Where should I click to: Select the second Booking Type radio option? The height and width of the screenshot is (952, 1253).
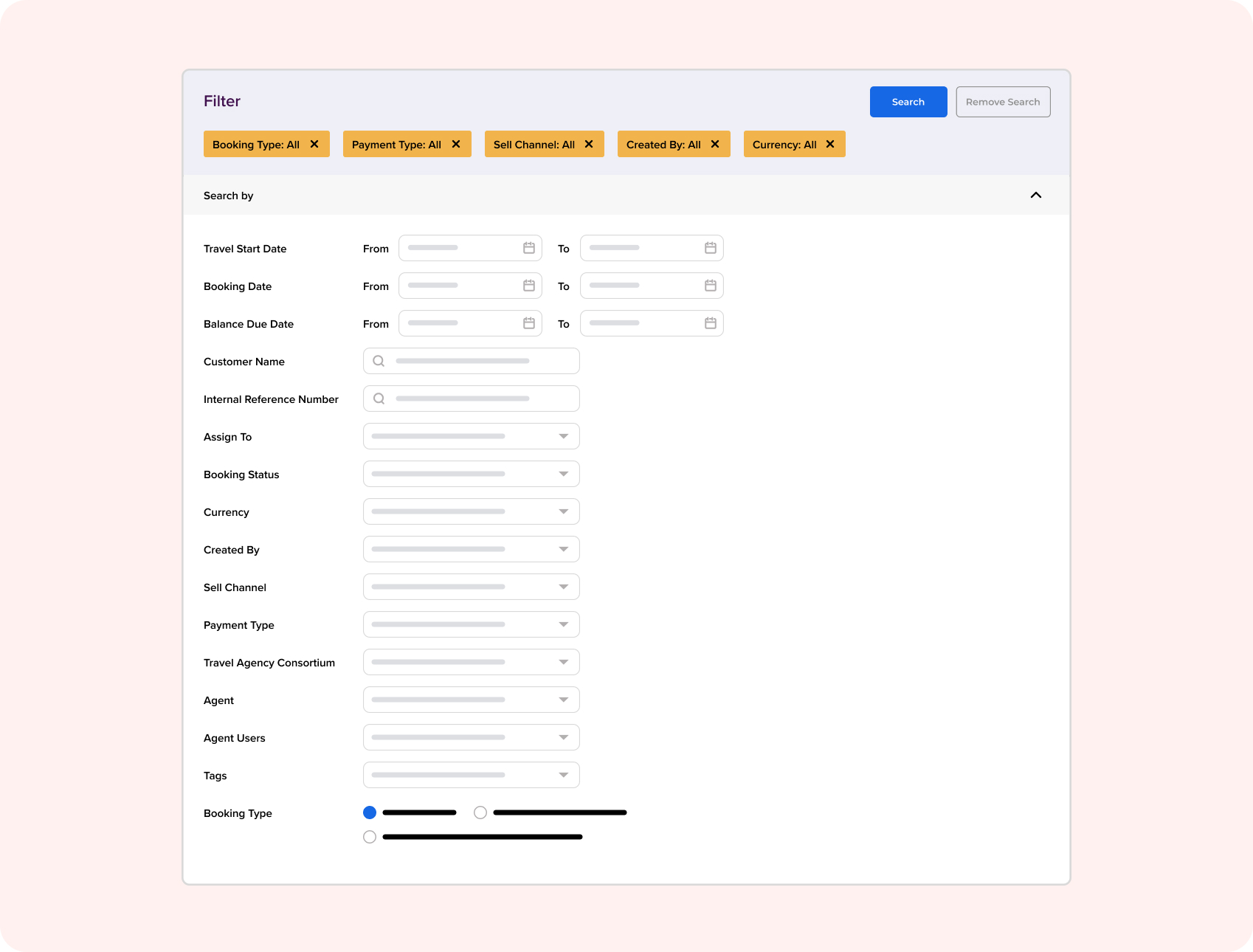(480, 813)
